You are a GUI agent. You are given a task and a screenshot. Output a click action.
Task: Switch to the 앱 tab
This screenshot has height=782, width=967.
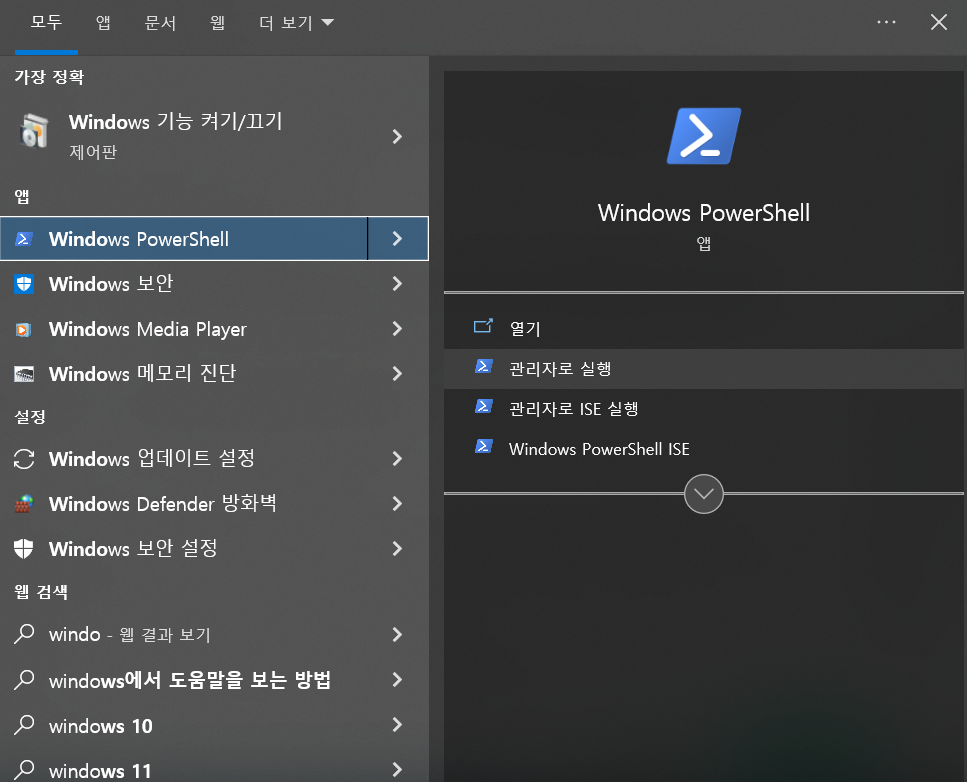coord(103,23)
